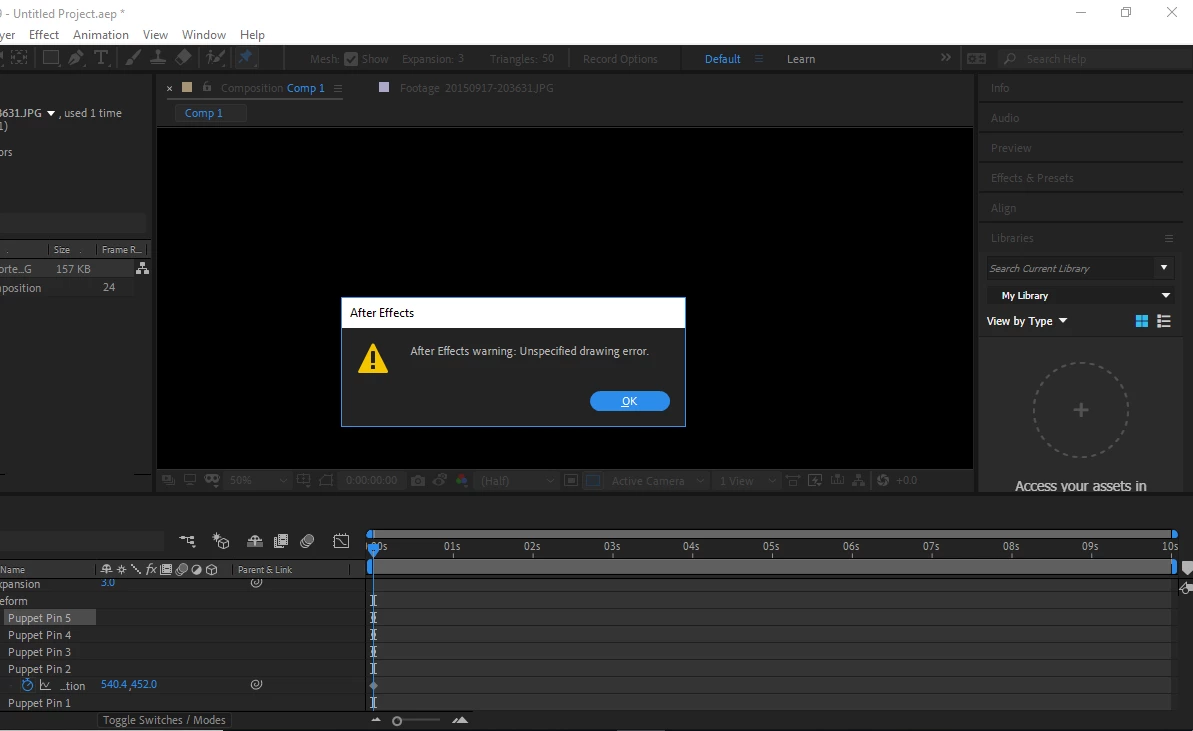Viewport: 1193px width, 731px height.
Task: Select the Eraser tool
Action: (183, 58)
